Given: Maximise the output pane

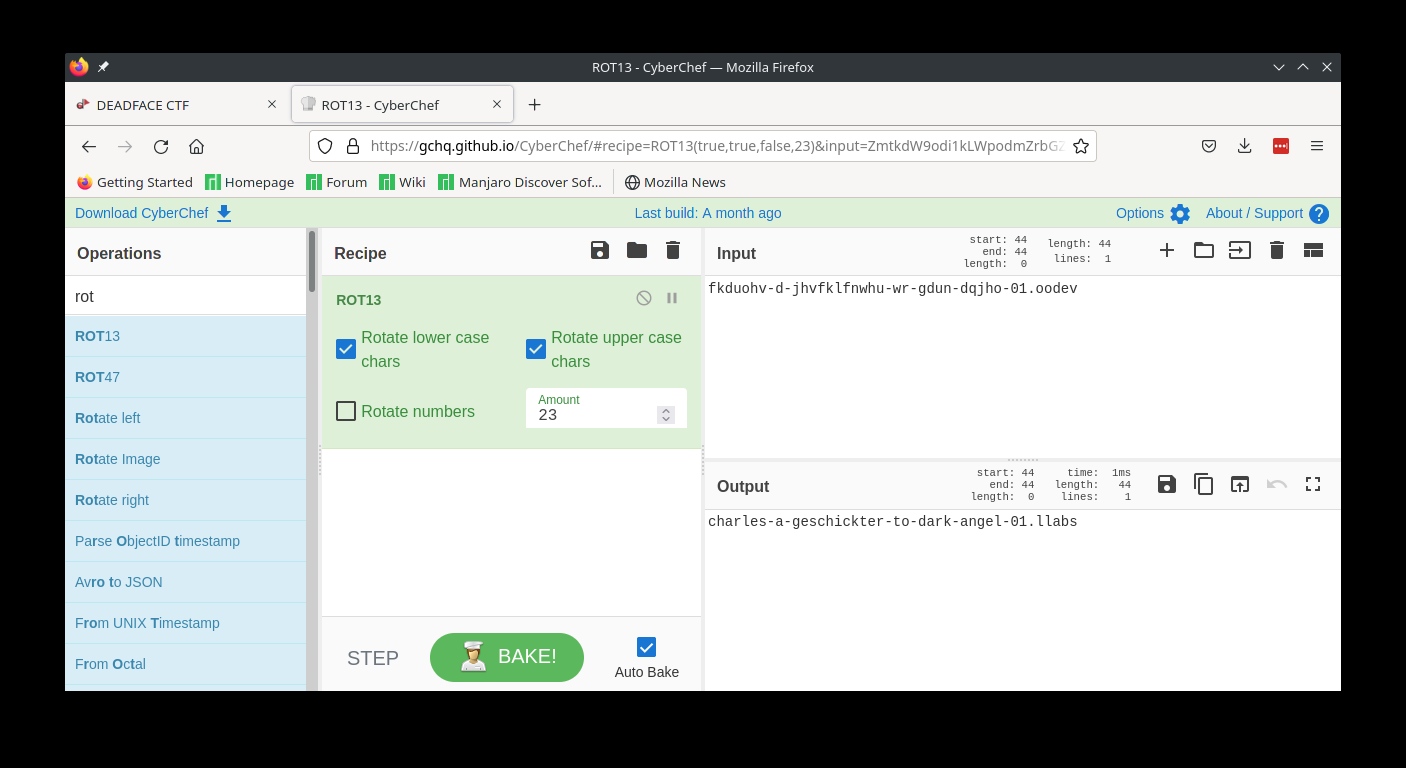Looking at the screenshot, I should [1313, 484].
